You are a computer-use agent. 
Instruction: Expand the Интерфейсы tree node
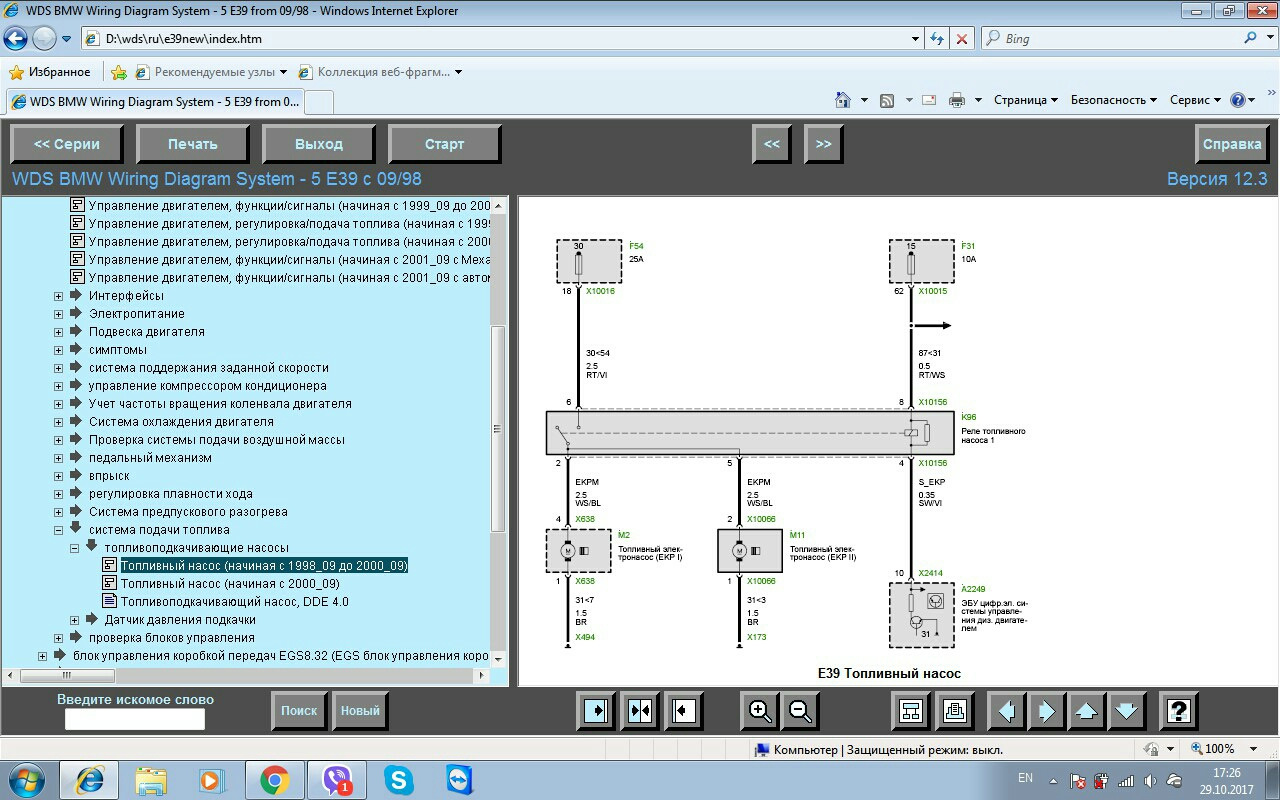pos(58,296)
